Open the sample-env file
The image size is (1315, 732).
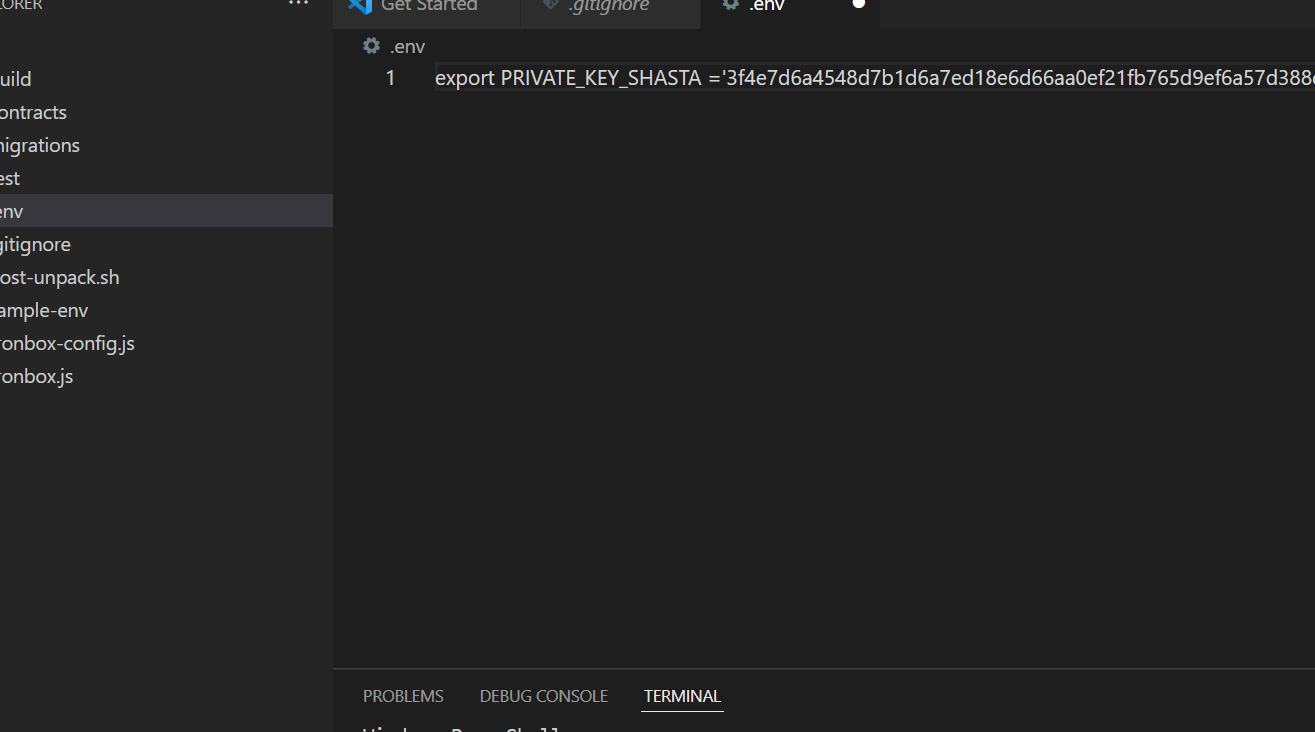pyautogui.click(x=45, y=310)
